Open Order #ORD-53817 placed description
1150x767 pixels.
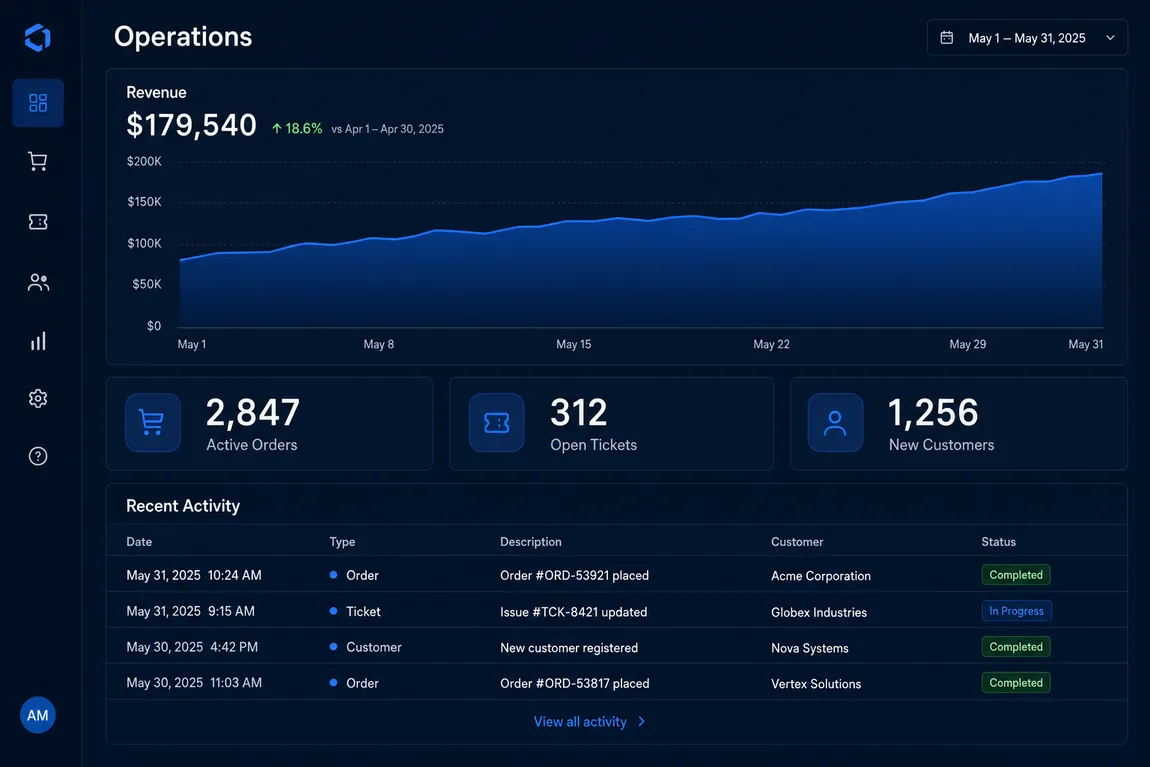pyautogui.click(x=575, y=683)
